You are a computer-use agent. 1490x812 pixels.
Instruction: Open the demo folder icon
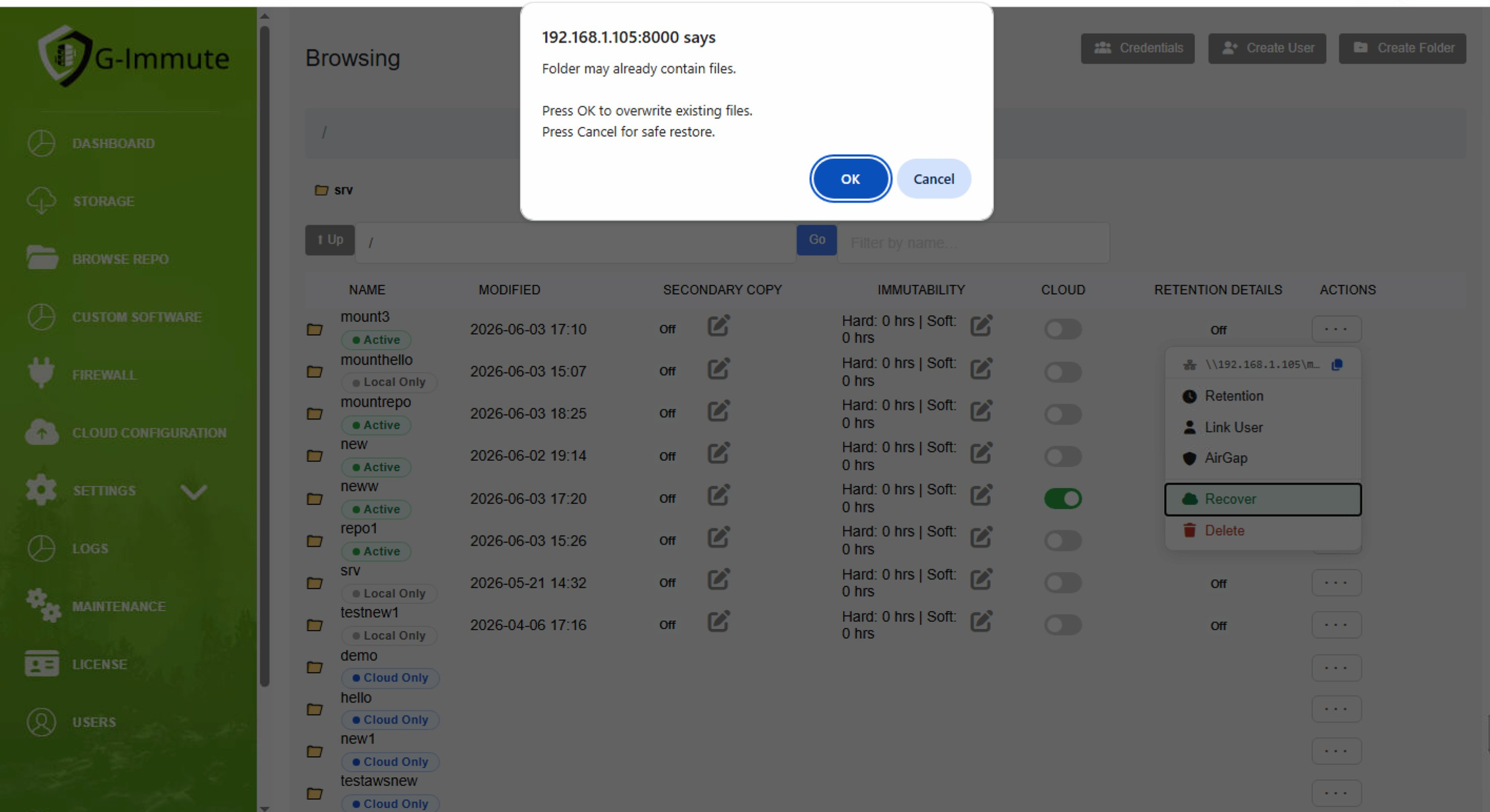[x=315, y=667]
